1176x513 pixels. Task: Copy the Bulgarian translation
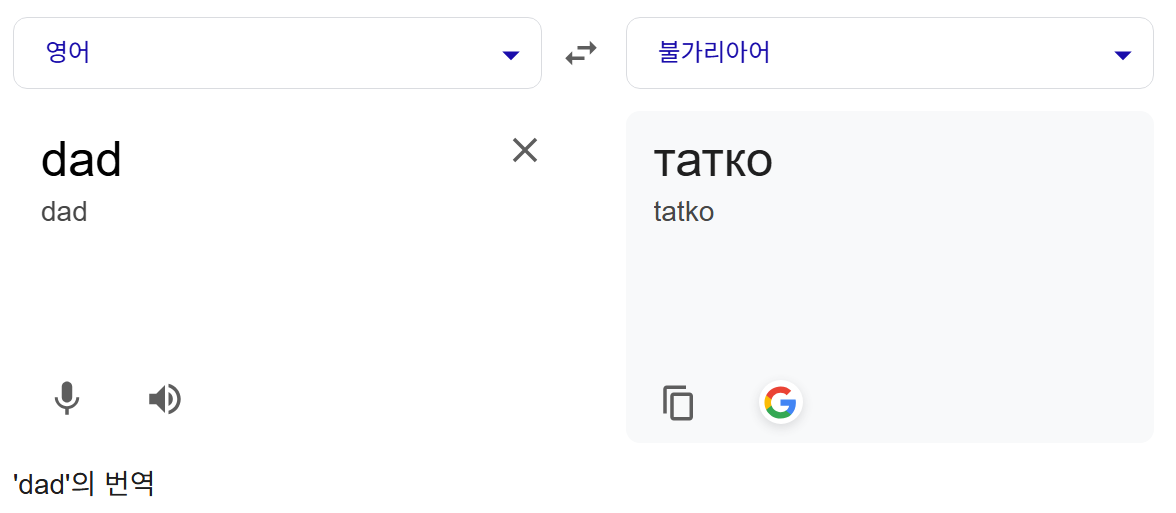[x=678, y=403]
